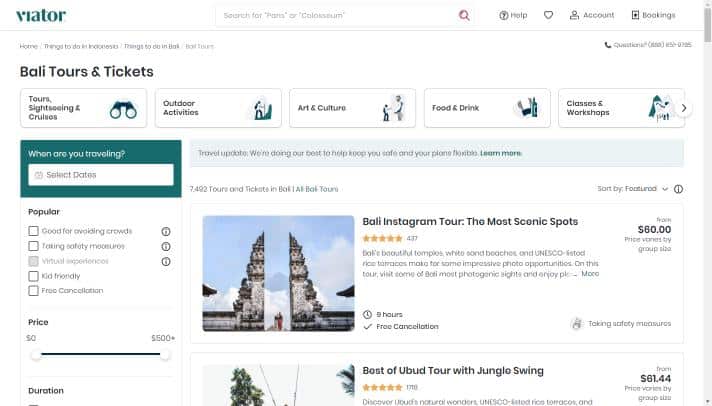The height and width of the screenshot is (406, 712).
Task: Open Bali Instagram Tour title link
Action: click(x=470, y=222)
